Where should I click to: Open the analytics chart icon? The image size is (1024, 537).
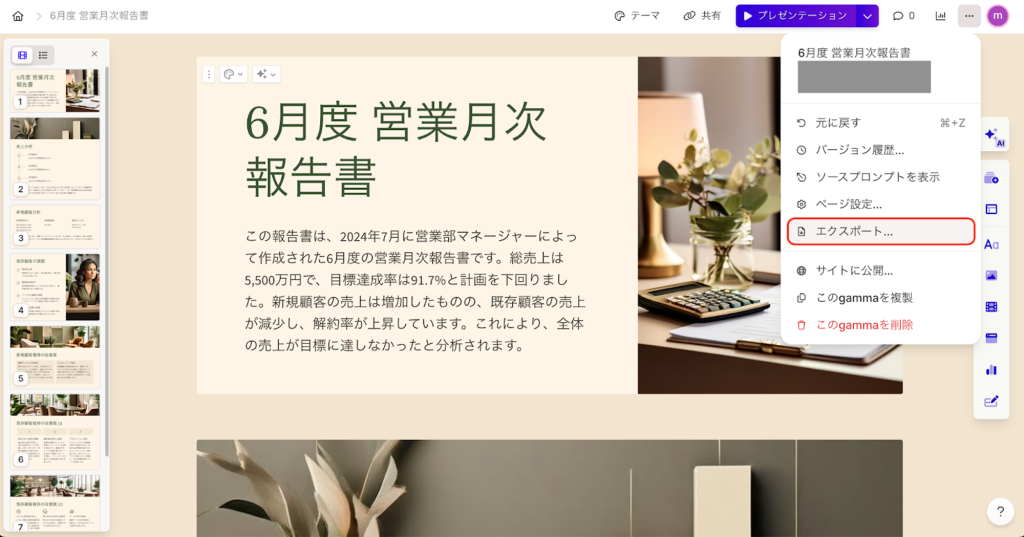click(940, 16)
